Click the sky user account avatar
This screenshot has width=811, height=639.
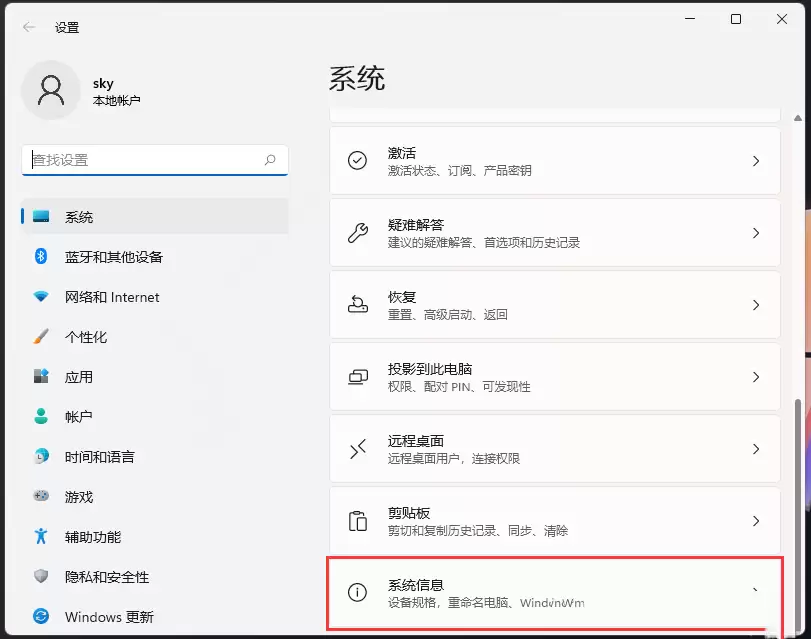[x=50, y=90]
